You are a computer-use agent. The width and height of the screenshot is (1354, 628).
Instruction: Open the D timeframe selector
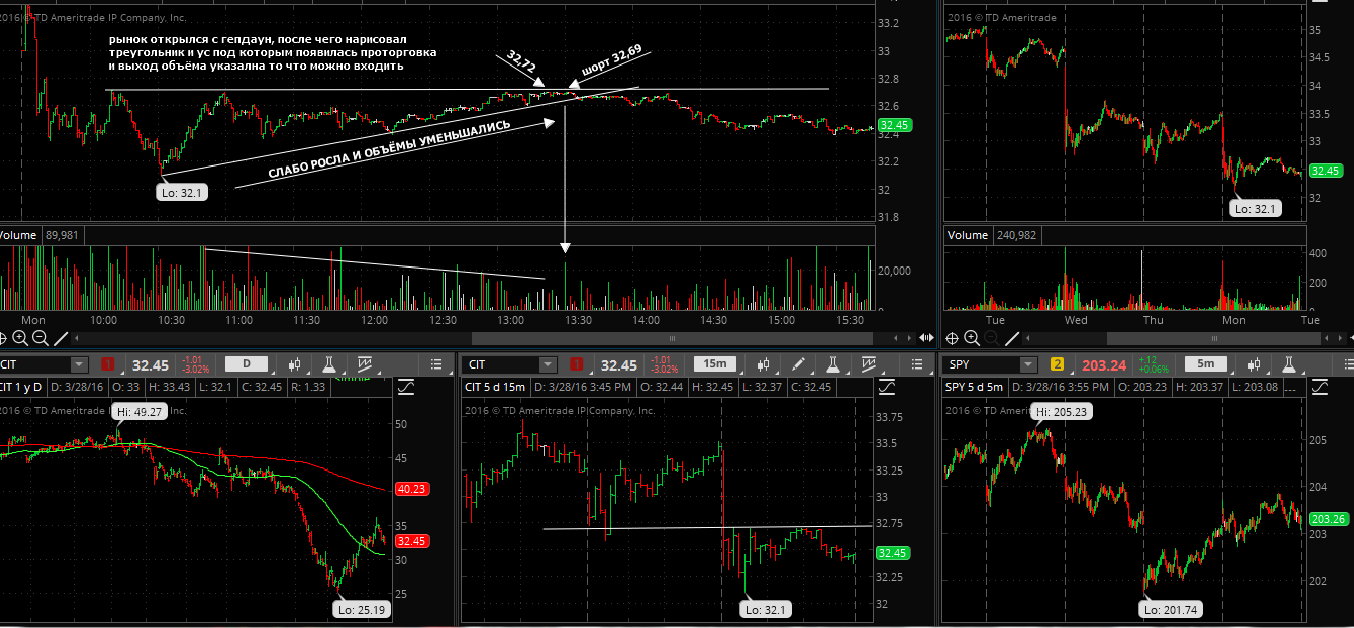pos(246,364)
